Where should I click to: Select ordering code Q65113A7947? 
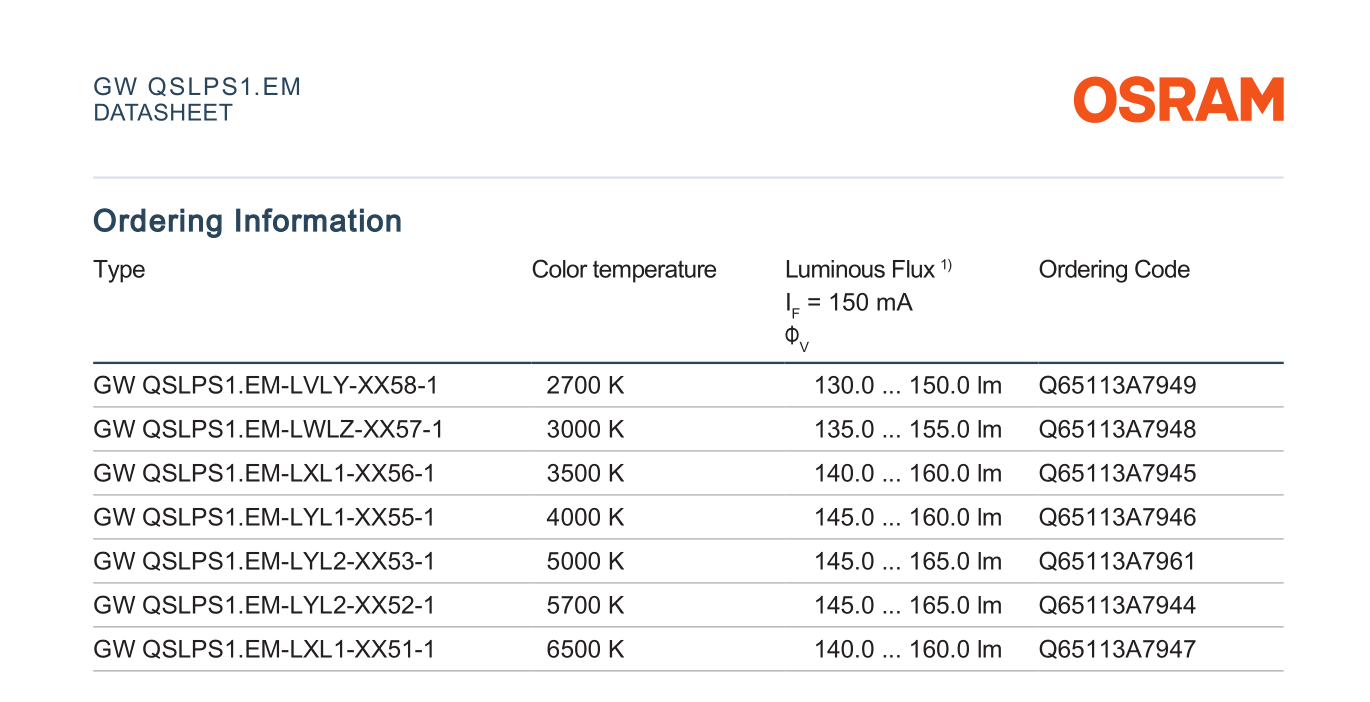click(x=1117, y=650)
